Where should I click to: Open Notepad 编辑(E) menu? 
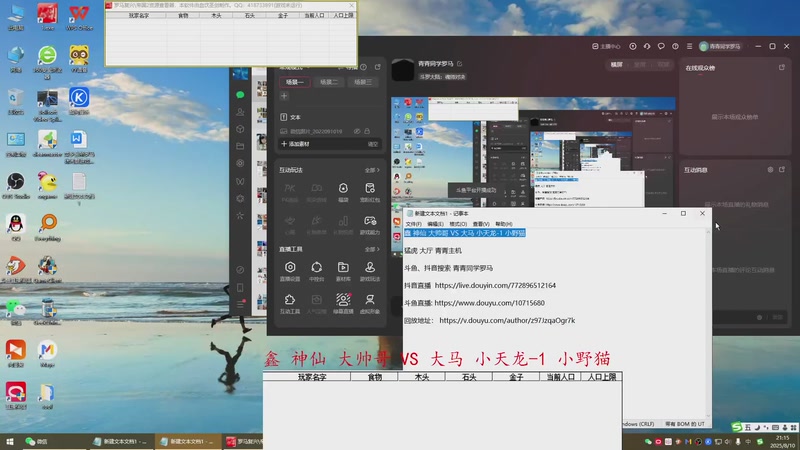[x=435, y=224]
